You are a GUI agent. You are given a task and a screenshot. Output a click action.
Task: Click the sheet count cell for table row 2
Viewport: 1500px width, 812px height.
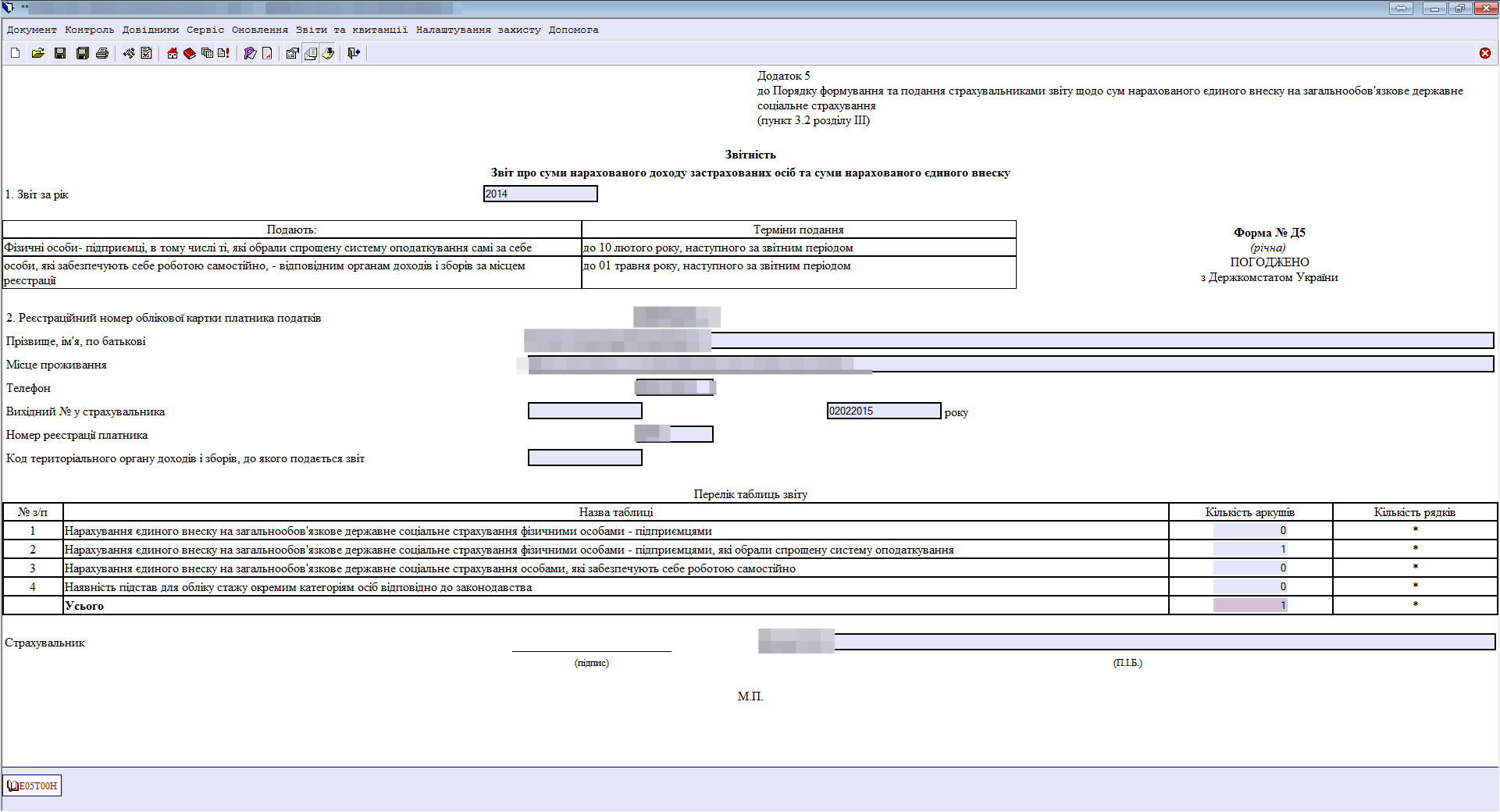pos(1250,549)
